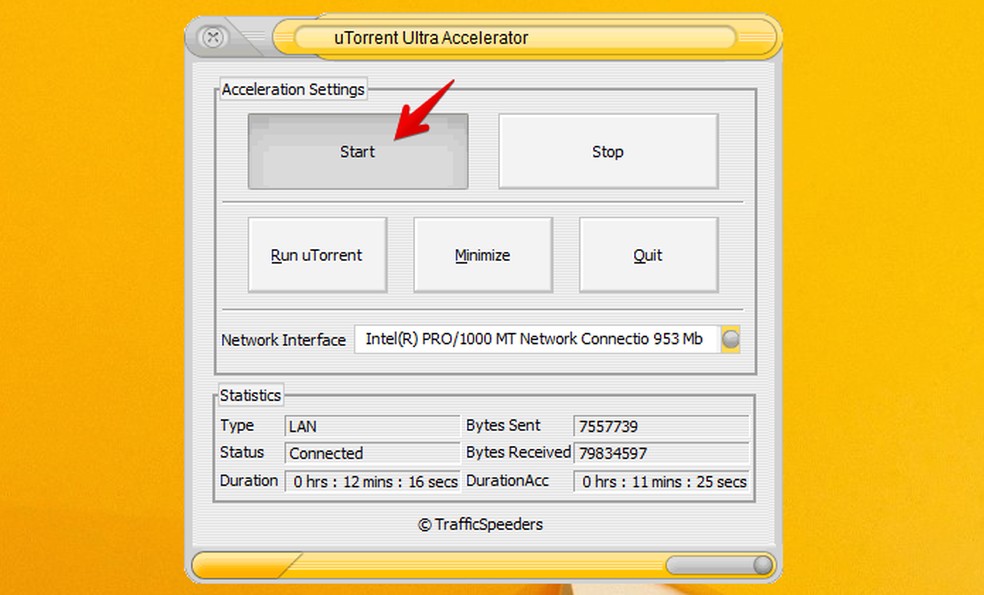Click the X icon in the window corner

point(212,38)
